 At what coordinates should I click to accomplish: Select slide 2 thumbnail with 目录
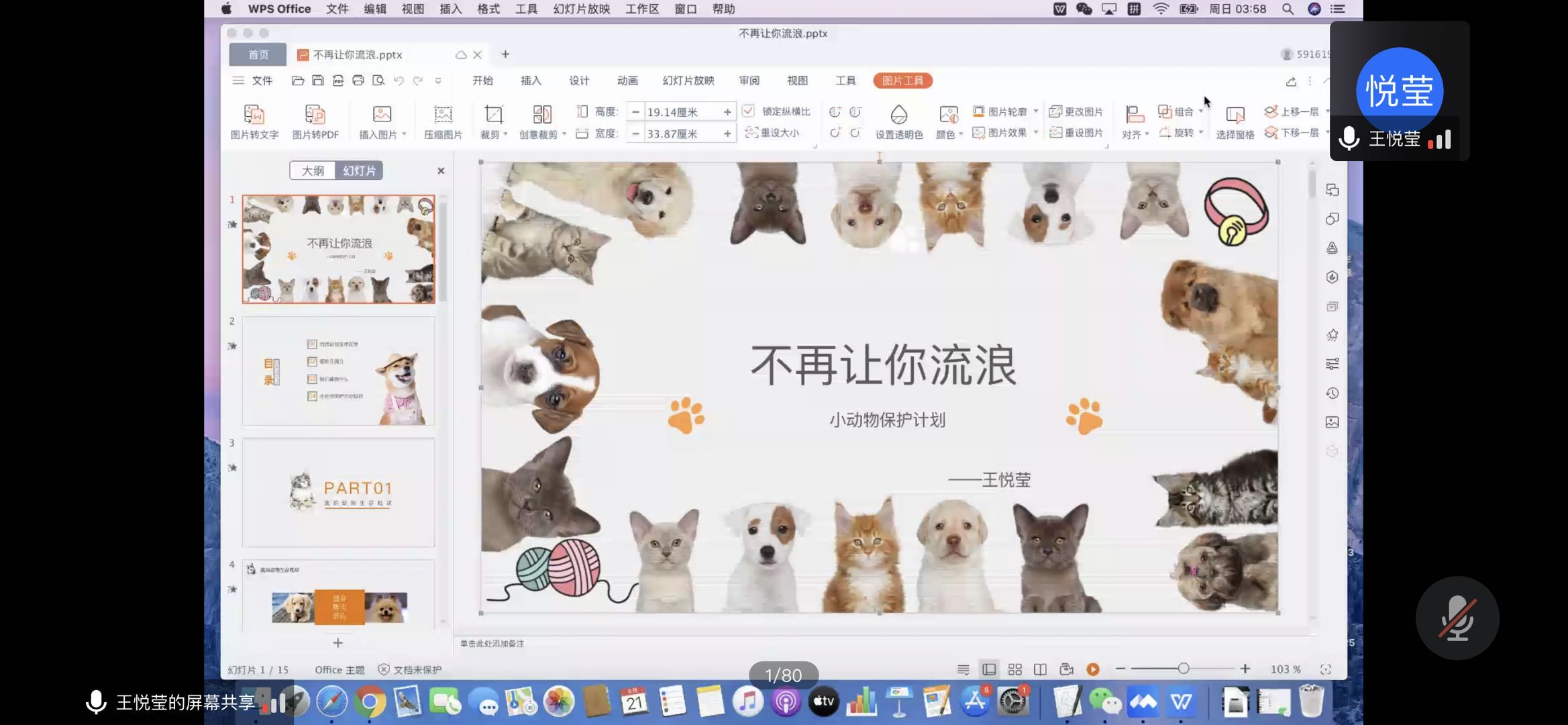pyautogui.click(x=338, y=371)
